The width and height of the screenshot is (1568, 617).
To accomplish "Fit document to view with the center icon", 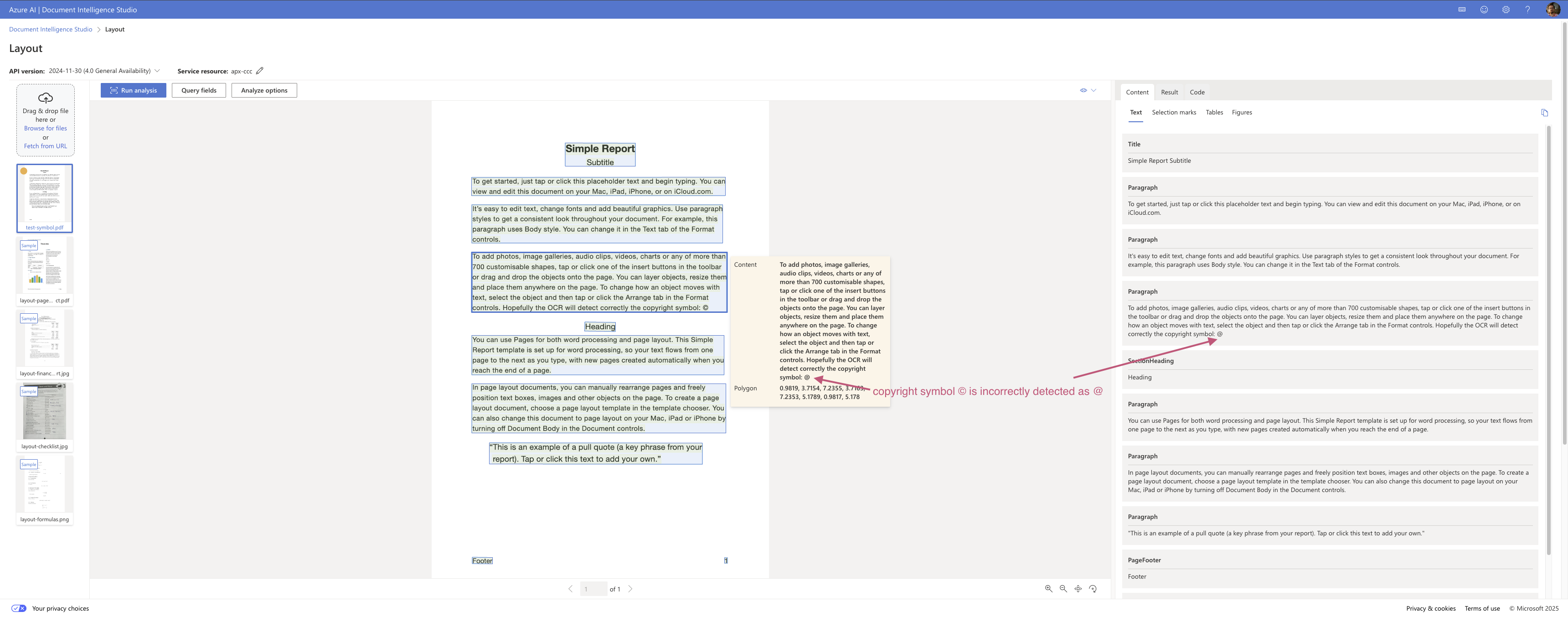I will (1078, 588).
